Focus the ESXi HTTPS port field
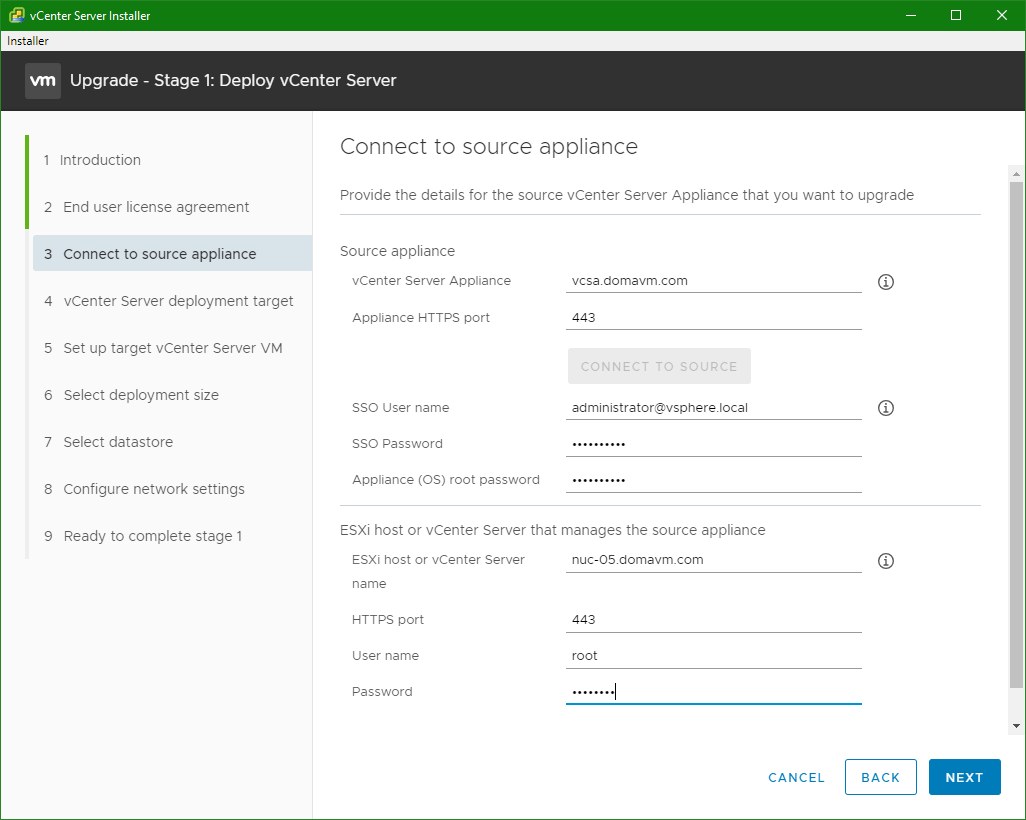The image size is (1026, 820). (x=714, y=620)
